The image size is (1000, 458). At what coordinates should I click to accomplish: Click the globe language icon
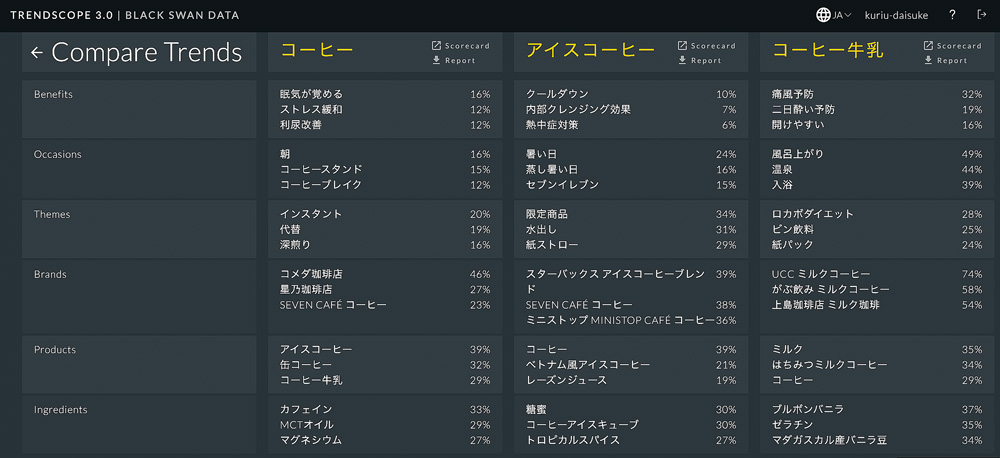tap(823, 15)
